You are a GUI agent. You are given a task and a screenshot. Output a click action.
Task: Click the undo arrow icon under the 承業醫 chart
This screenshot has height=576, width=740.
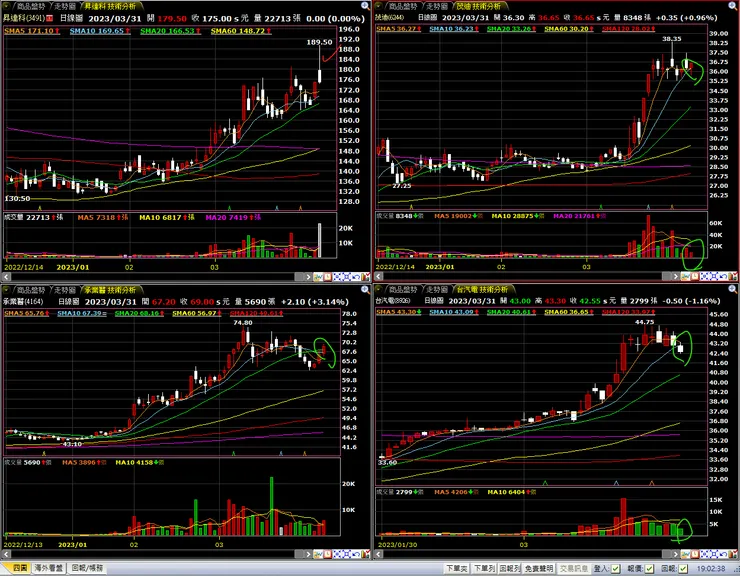point(356,554)
